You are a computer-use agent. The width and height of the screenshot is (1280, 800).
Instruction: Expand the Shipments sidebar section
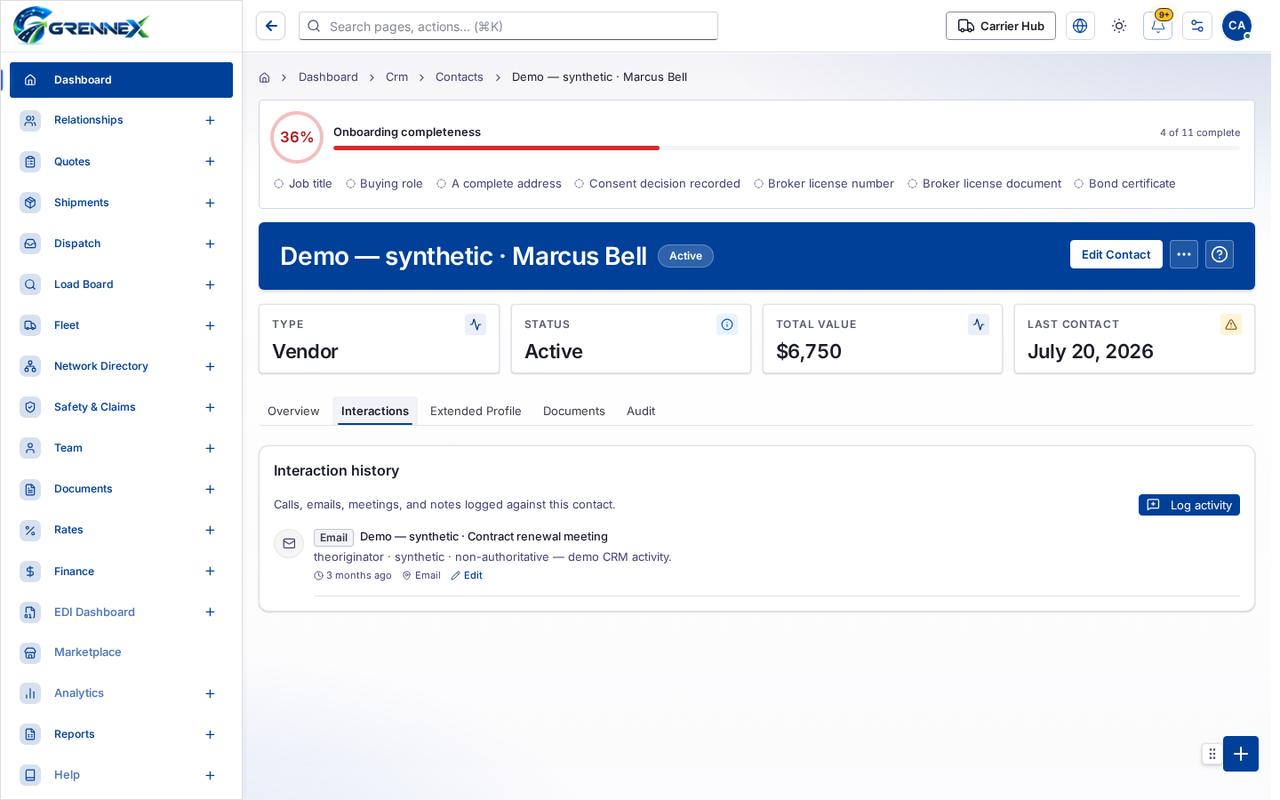(x=210, y=203)
